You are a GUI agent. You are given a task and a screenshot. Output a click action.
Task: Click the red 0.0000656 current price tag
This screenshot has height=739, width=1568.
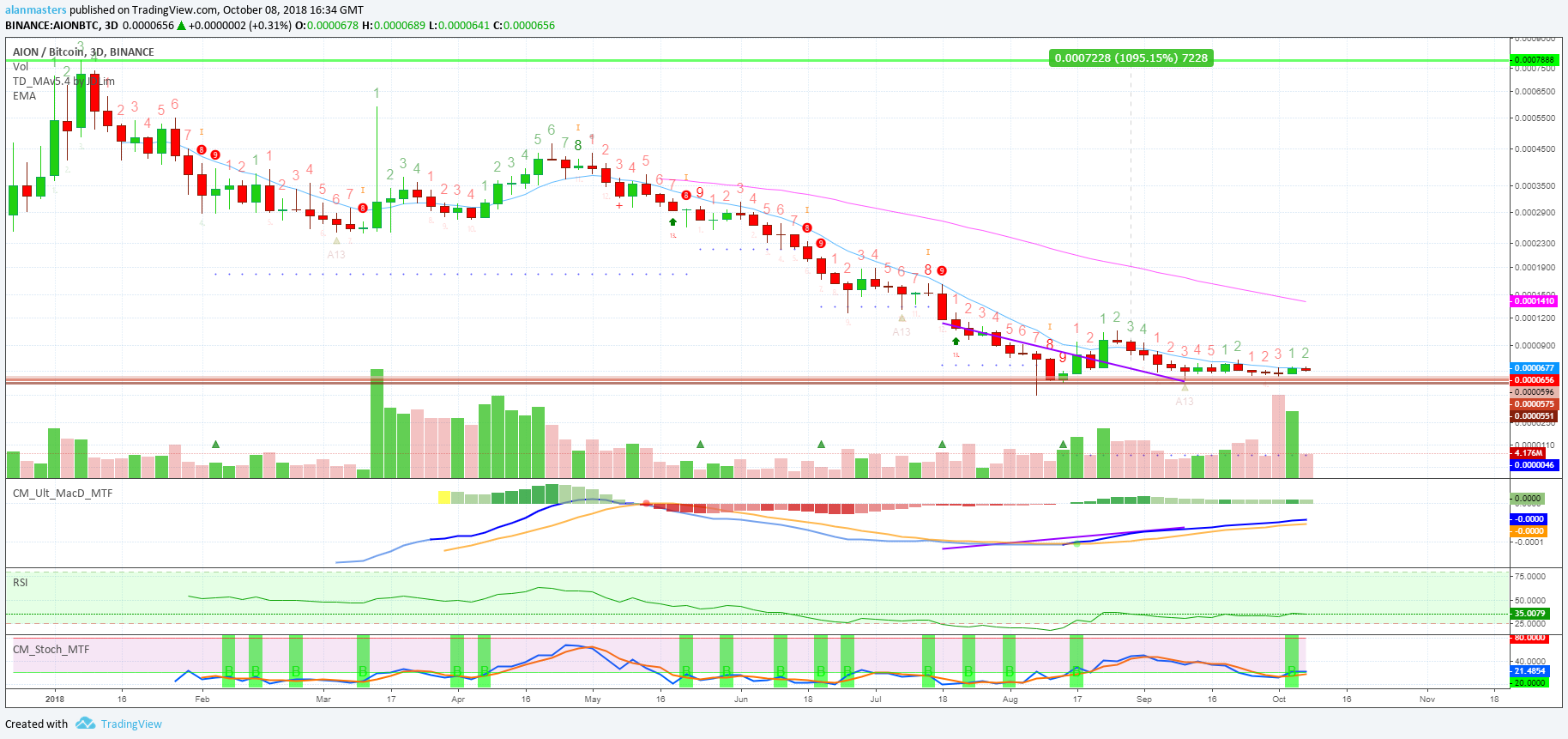click(1534, 380)
